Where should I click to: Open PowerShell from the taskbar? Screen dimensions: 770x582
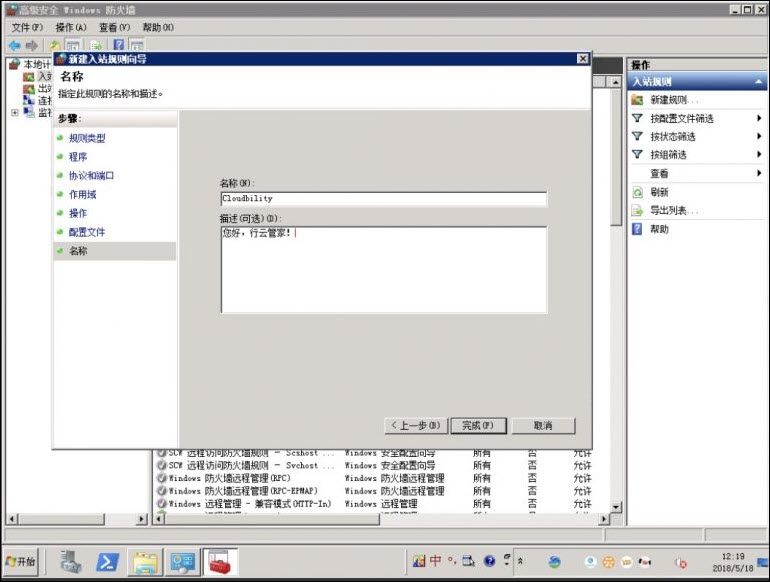coord(108,562)
